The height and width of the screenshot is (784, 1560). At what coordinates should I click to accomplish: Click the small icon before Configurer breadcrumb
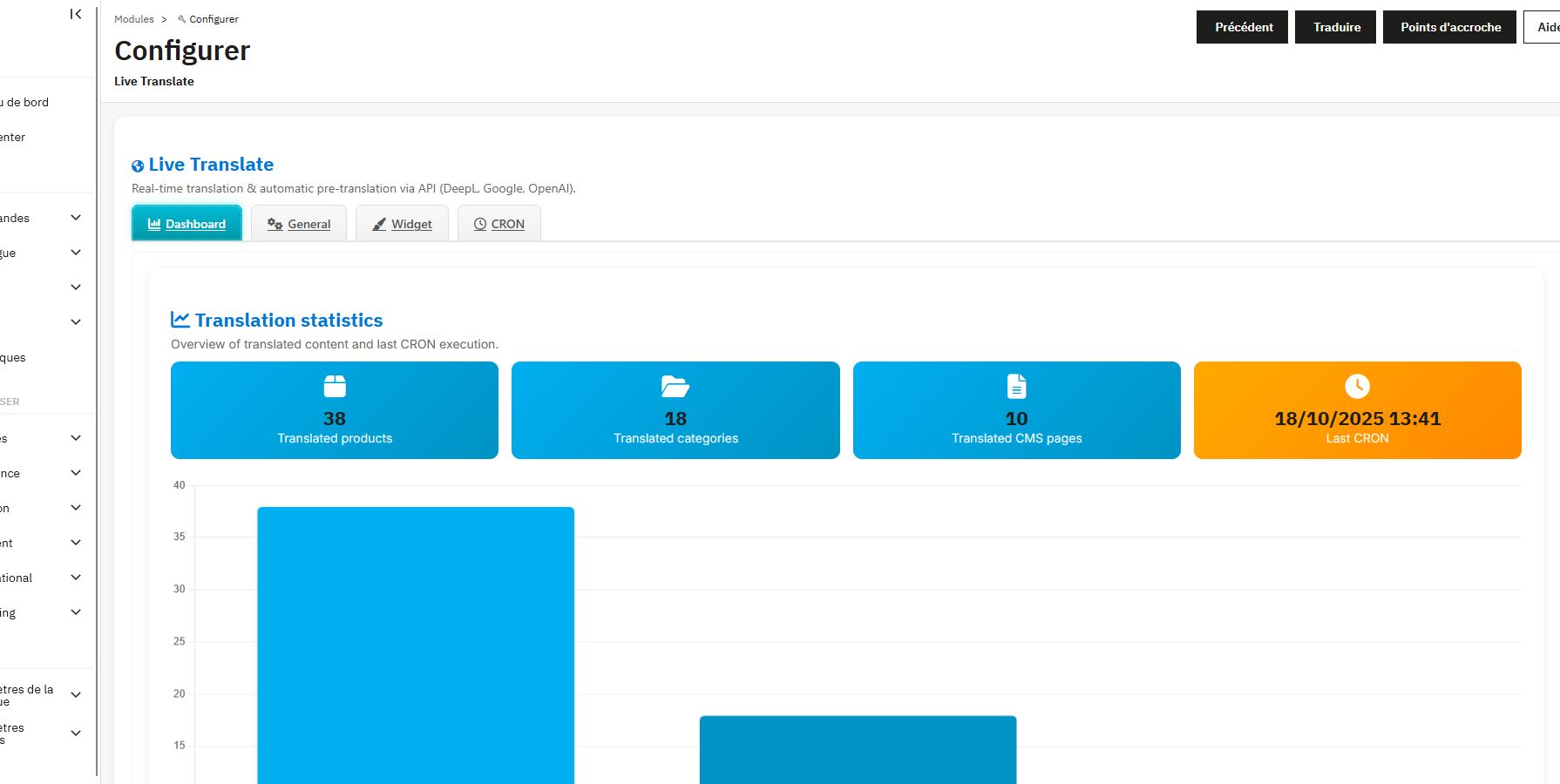(181, 19)
